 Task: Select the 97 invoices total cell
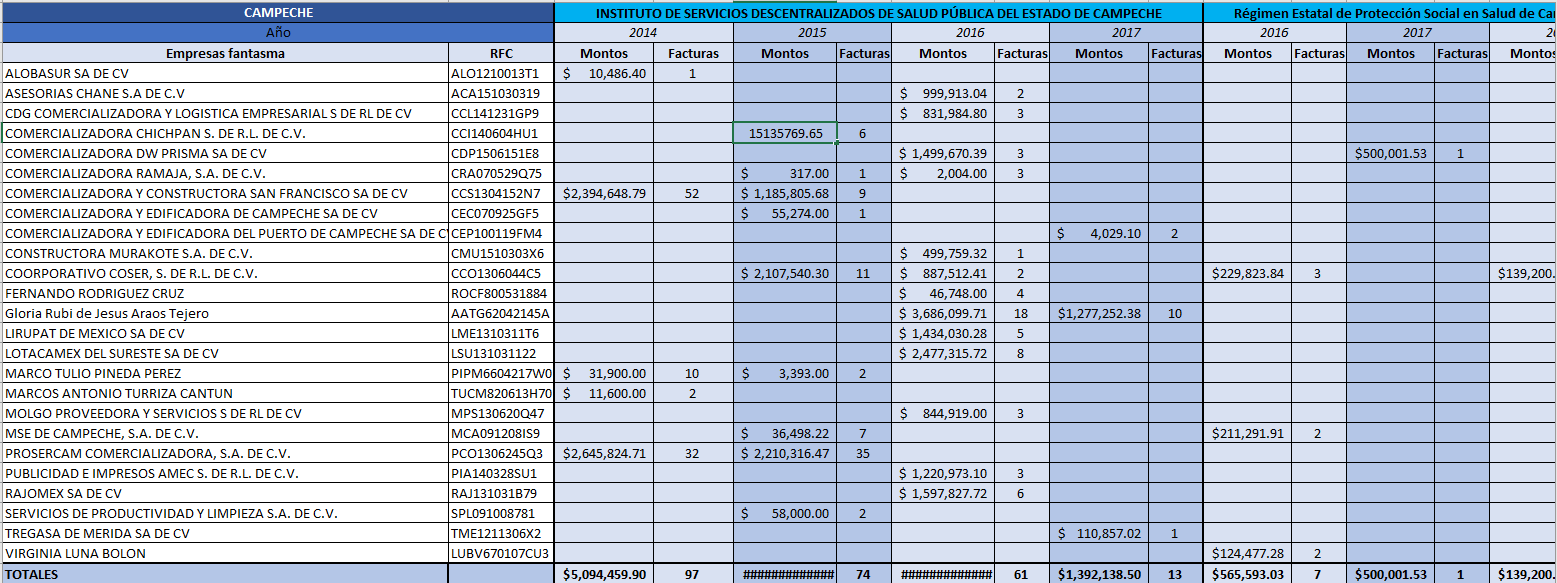[x=693, y=574]
